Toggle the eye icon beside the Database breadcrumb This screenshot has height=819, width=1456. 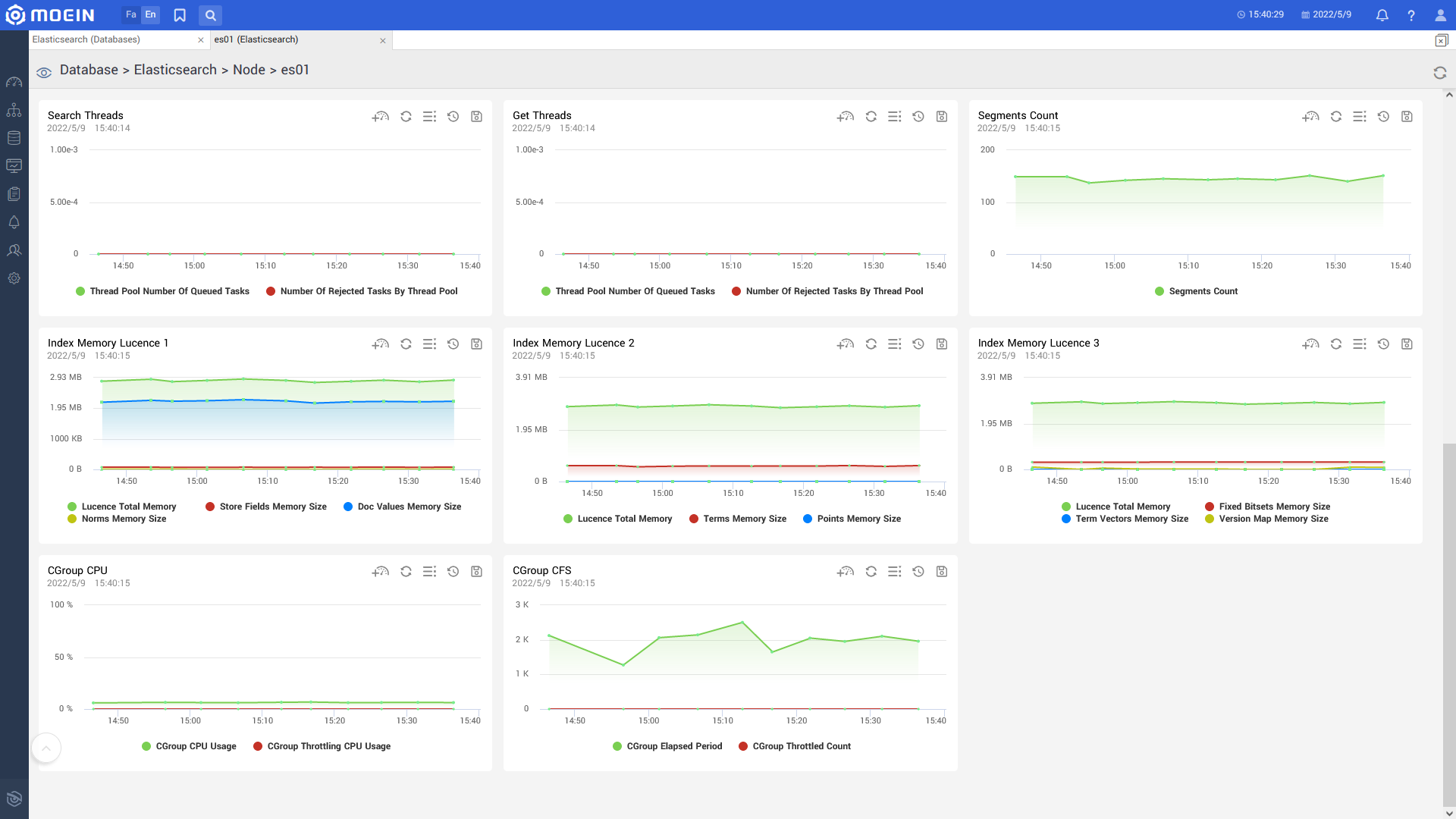coord(44,72)
